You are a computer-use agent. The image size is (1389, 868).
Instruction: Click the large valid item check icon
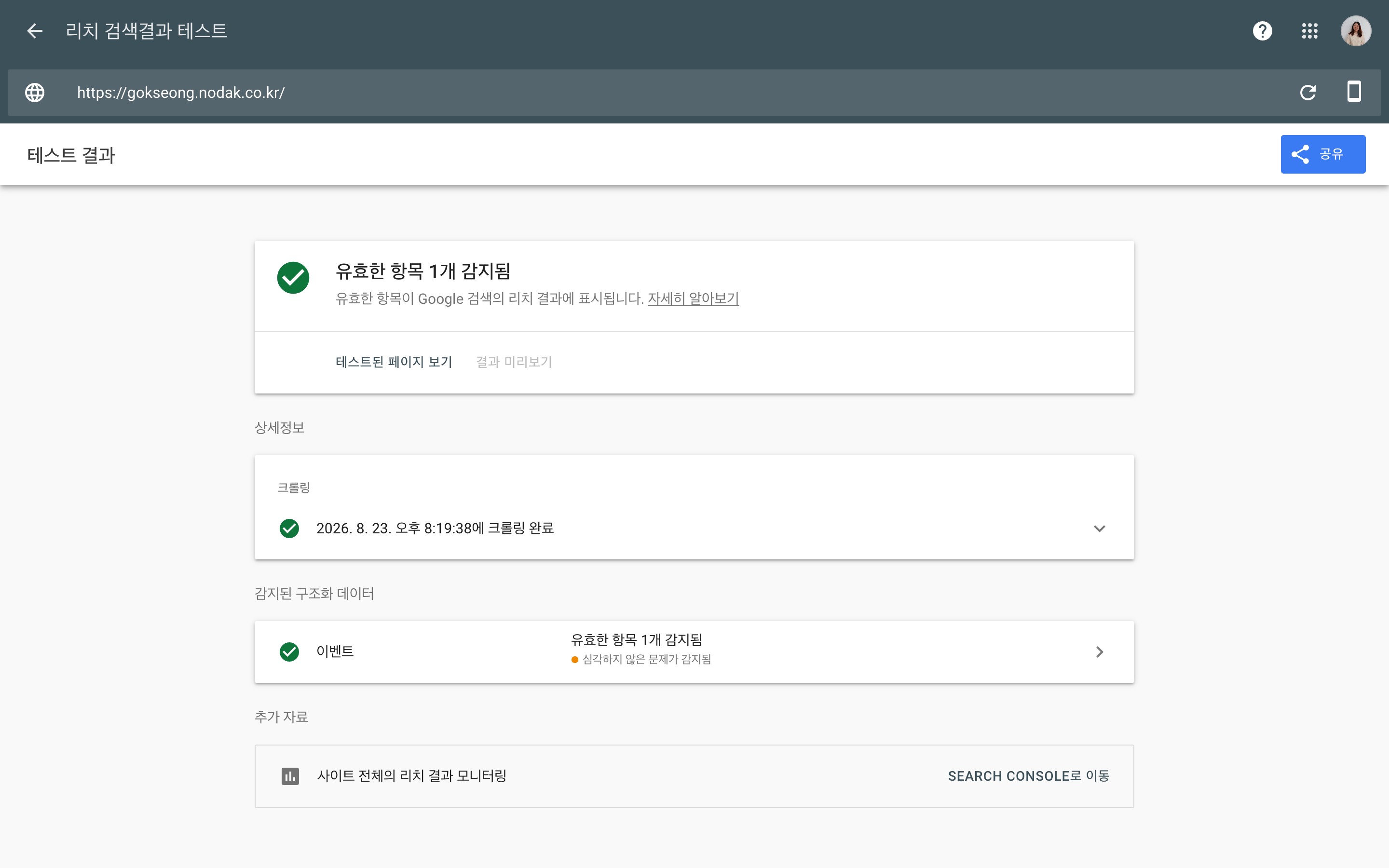click(293, 278)
